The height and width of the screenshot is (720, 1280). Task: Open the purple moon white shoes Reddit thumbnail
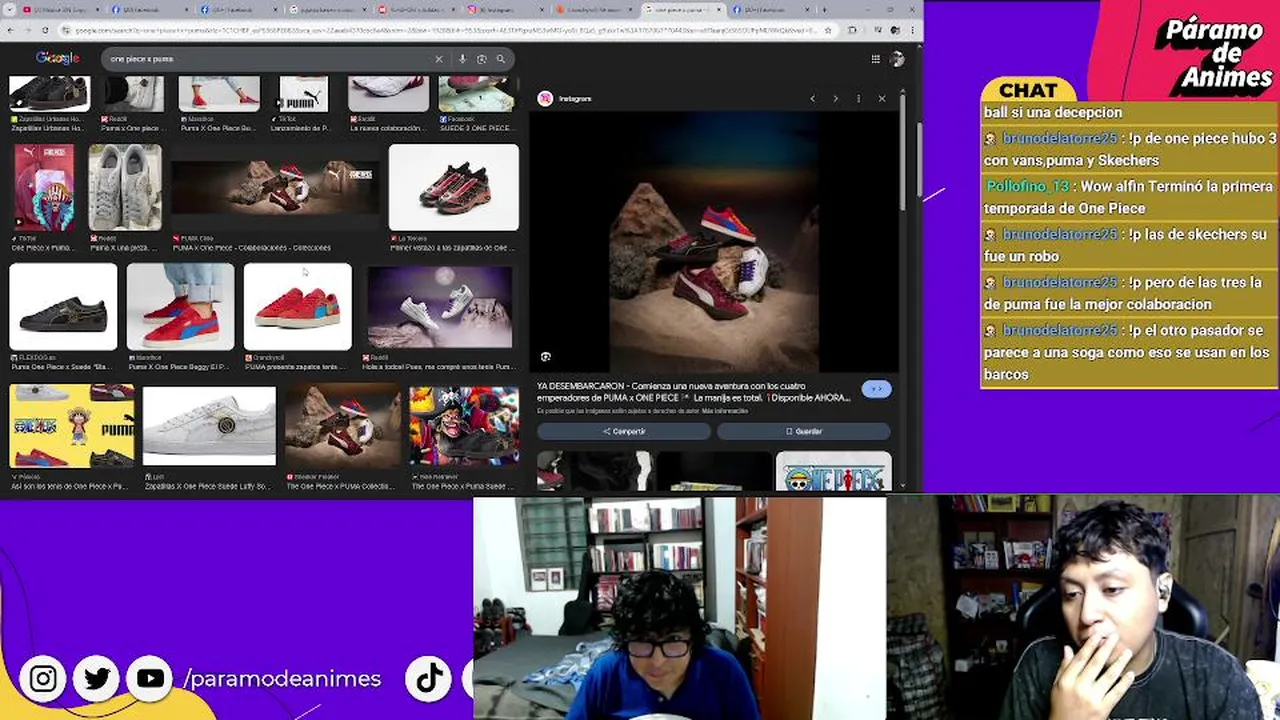pos(439,306)
